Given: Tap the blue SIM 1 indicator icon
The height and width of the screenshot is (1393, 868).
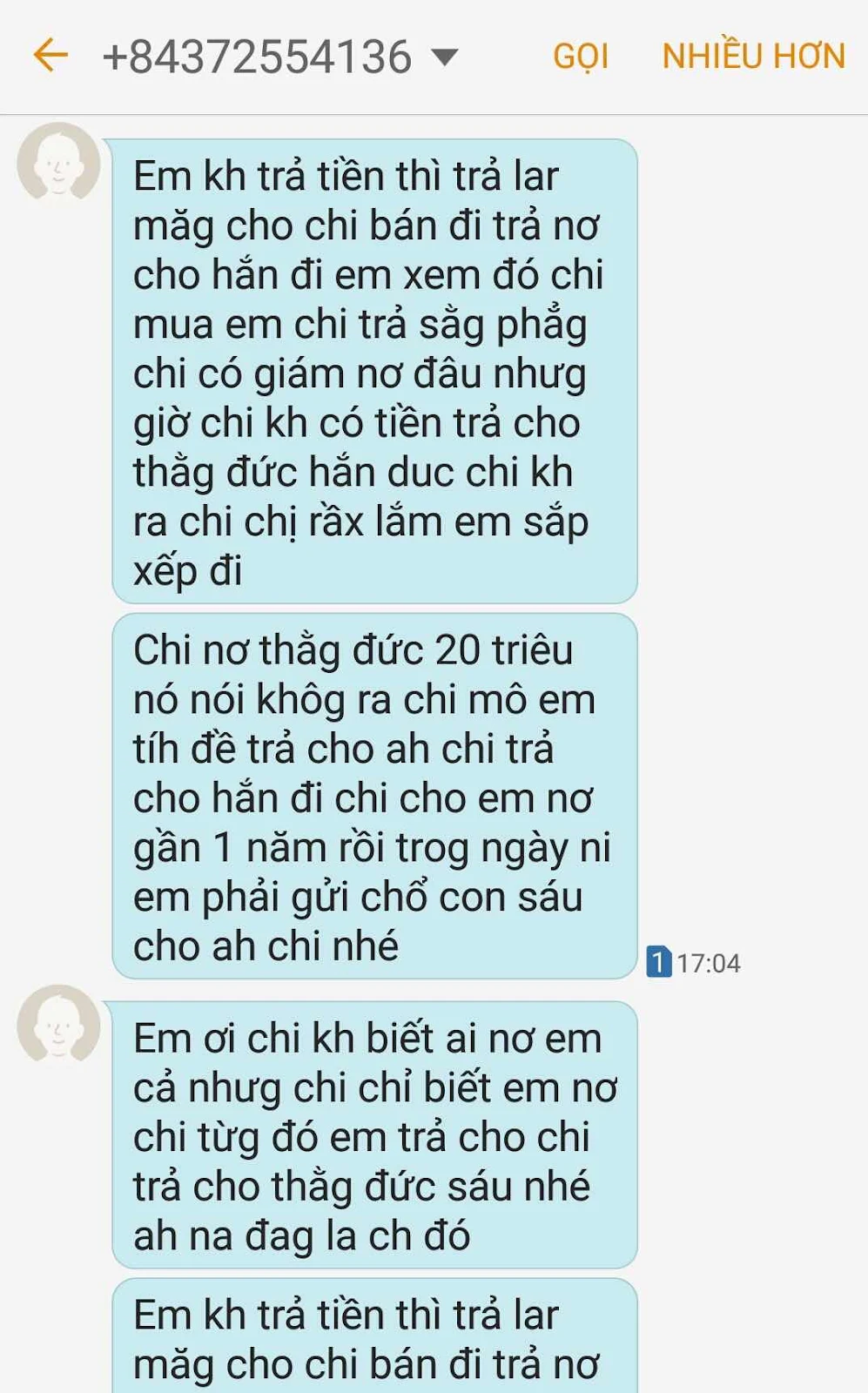Looking at the screenshot, I should pyautogui.click(x=659, y=962).
